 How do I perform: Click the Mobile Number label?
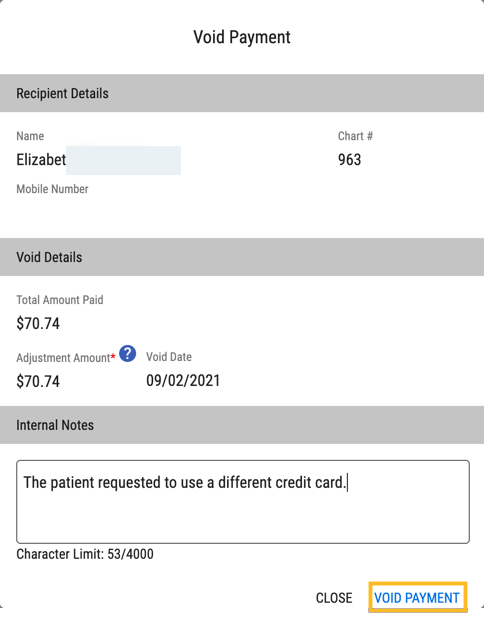[x=52, y=189]
